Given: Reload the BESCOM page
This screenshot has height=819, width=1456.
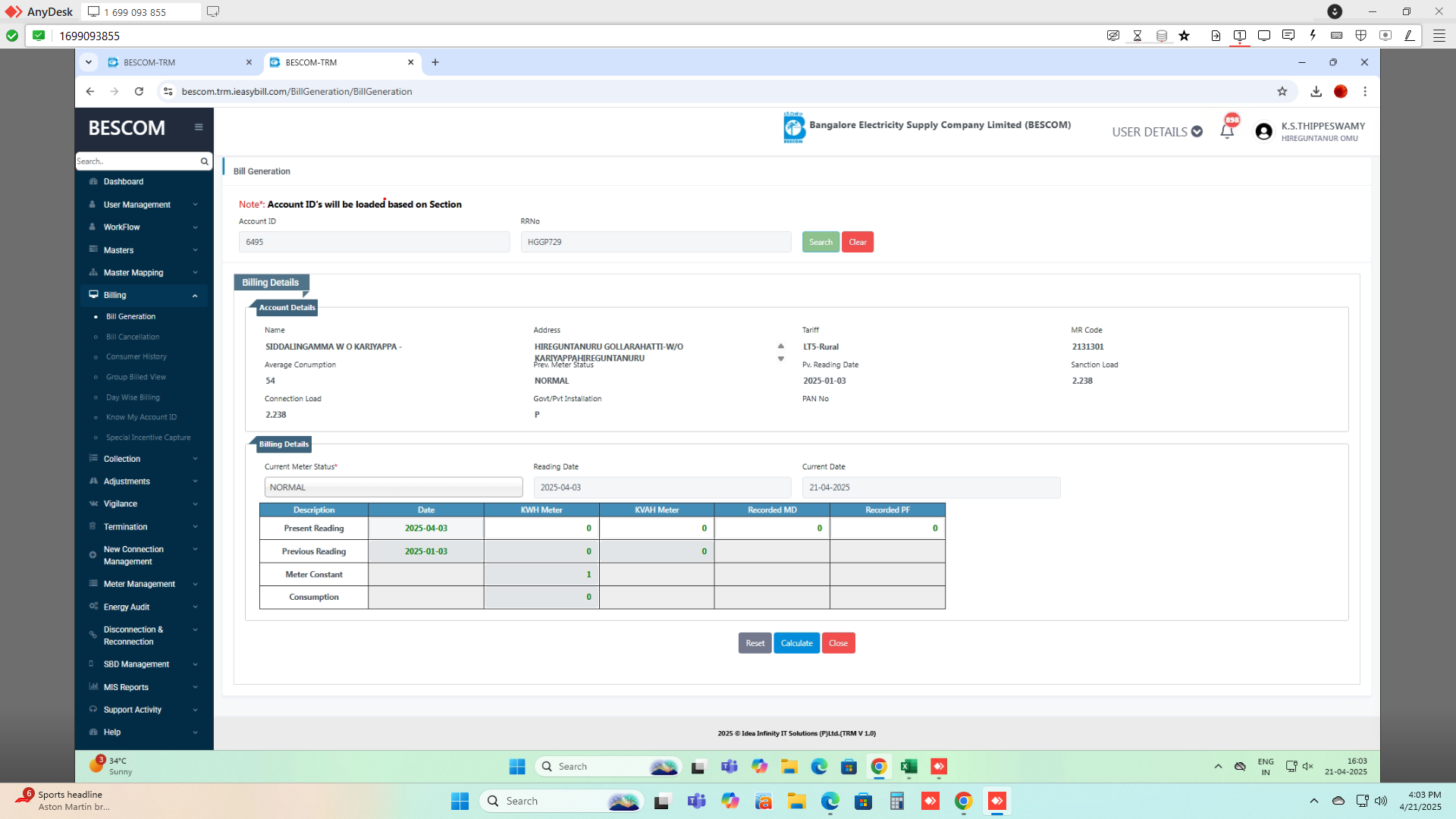Looking at the screenshot, I should [x=139, y=92].
